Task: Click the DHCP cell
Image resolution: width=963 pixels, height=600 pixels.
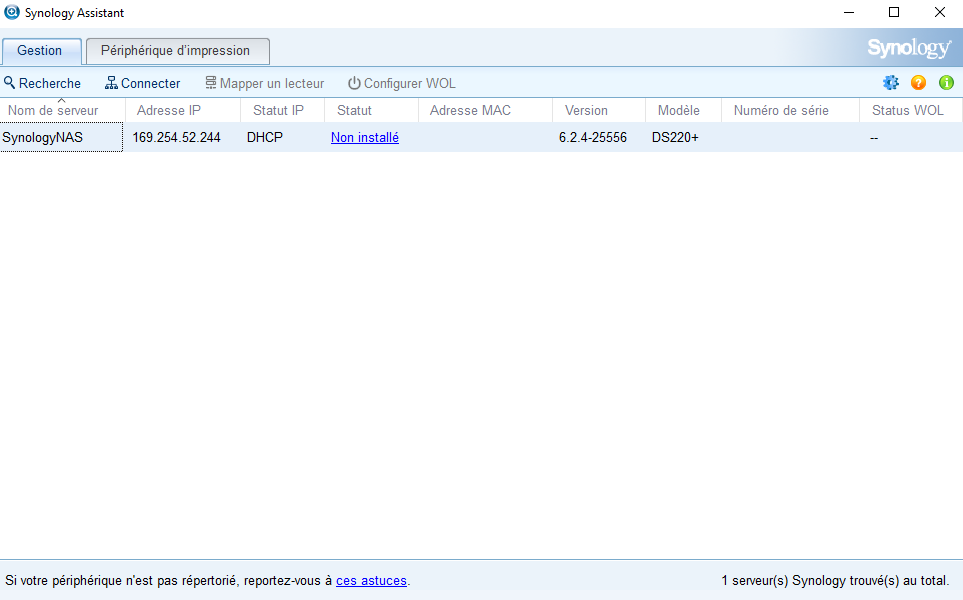Action: [265, 138]
